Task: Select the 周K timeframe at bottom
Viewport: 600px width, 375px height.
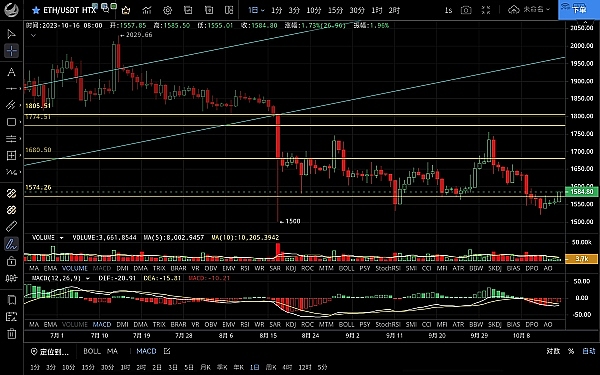Action: [271, 367]
